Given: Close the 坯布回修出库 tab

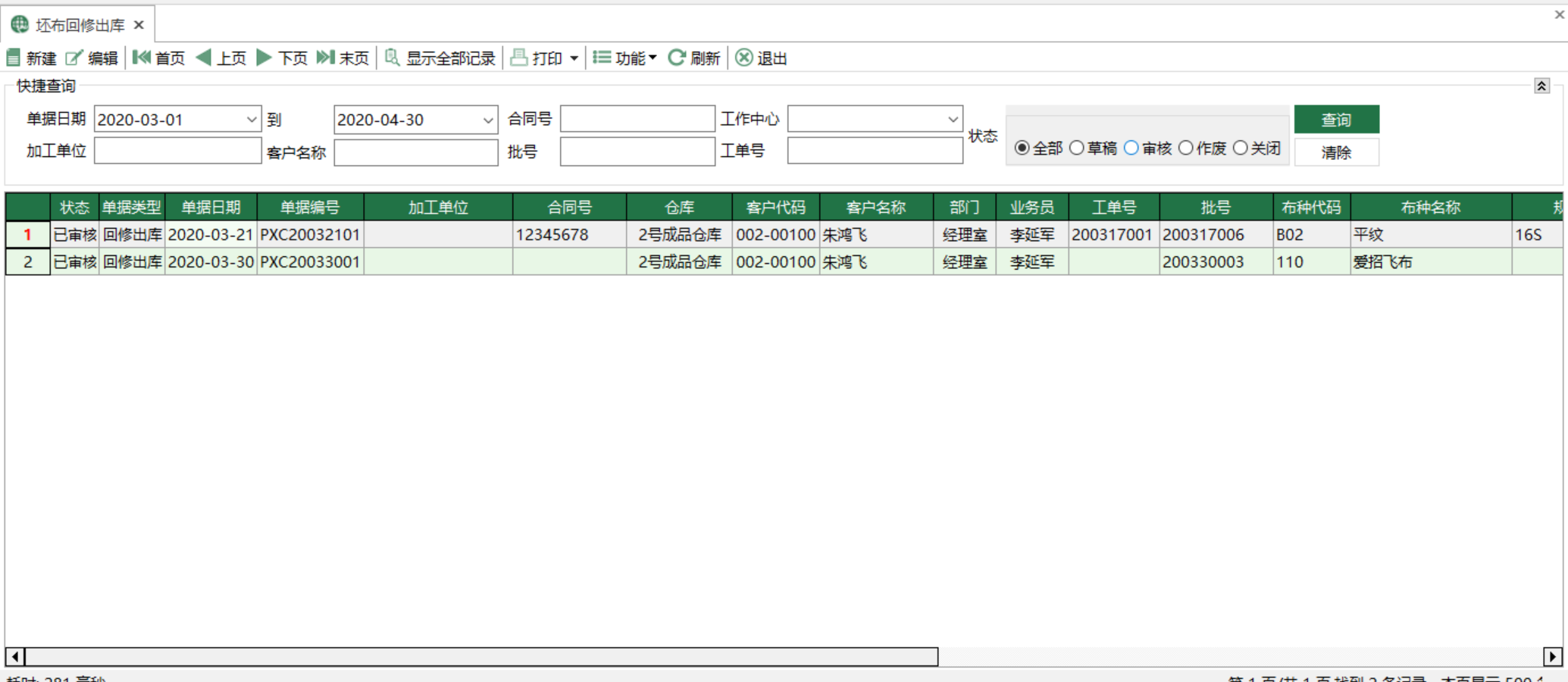Looking at the screenshot, I should [x=139, y=25].
